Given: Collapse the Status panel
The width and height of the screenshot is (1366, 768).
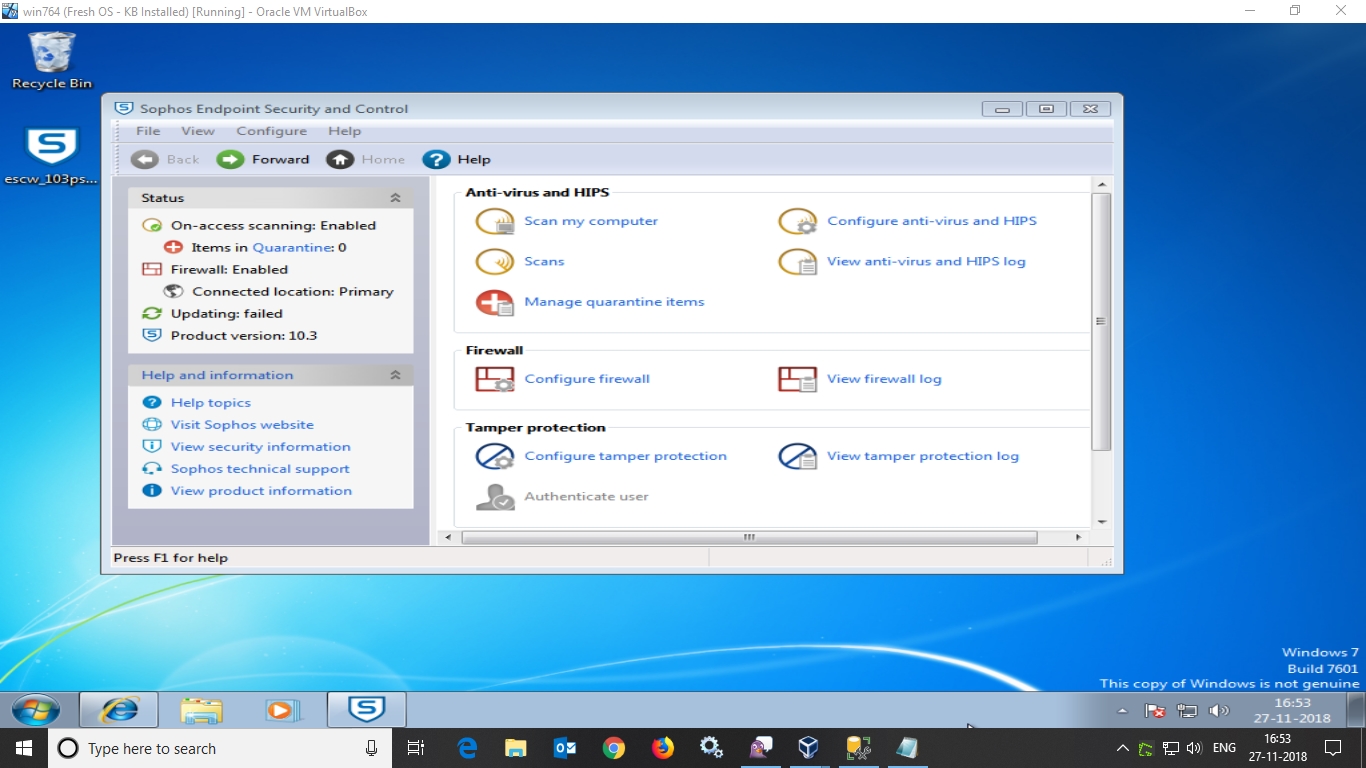Looking at the screenshot, I should [x=395, y=198].
